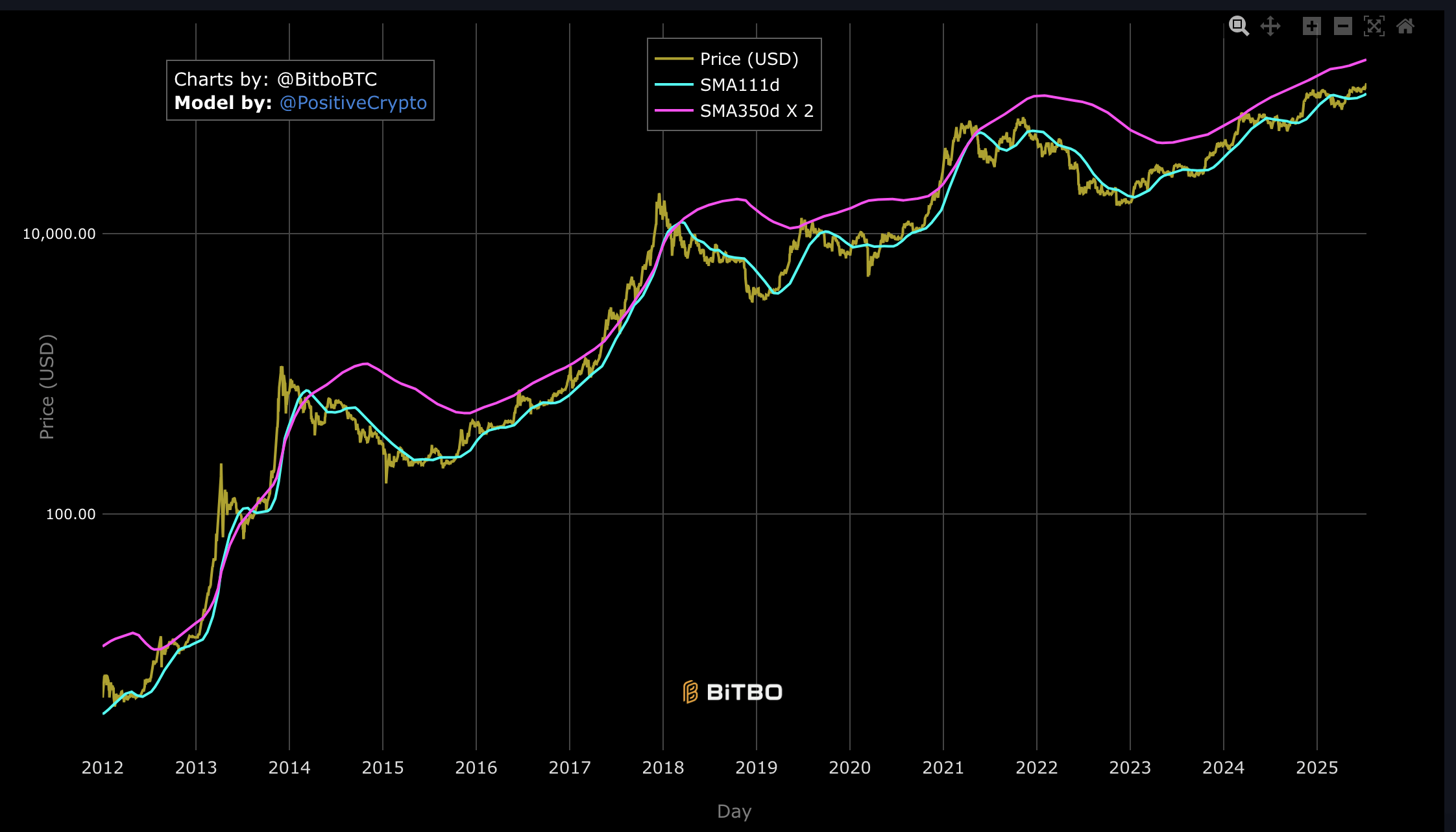
Task: Click the cyan SMA111d line color sample
Action: click(675, 85)
